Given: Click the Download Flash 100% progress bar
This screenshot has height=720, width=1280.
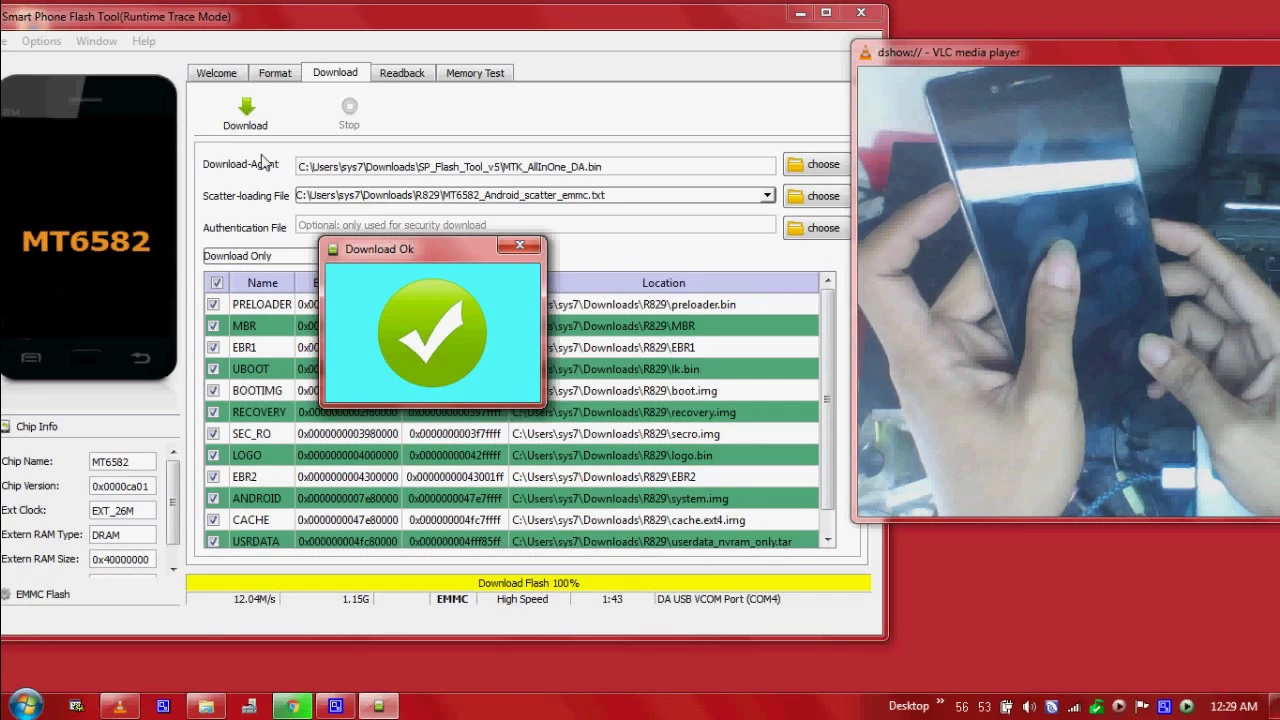Looking at the screenshot, I should point(528,583).
